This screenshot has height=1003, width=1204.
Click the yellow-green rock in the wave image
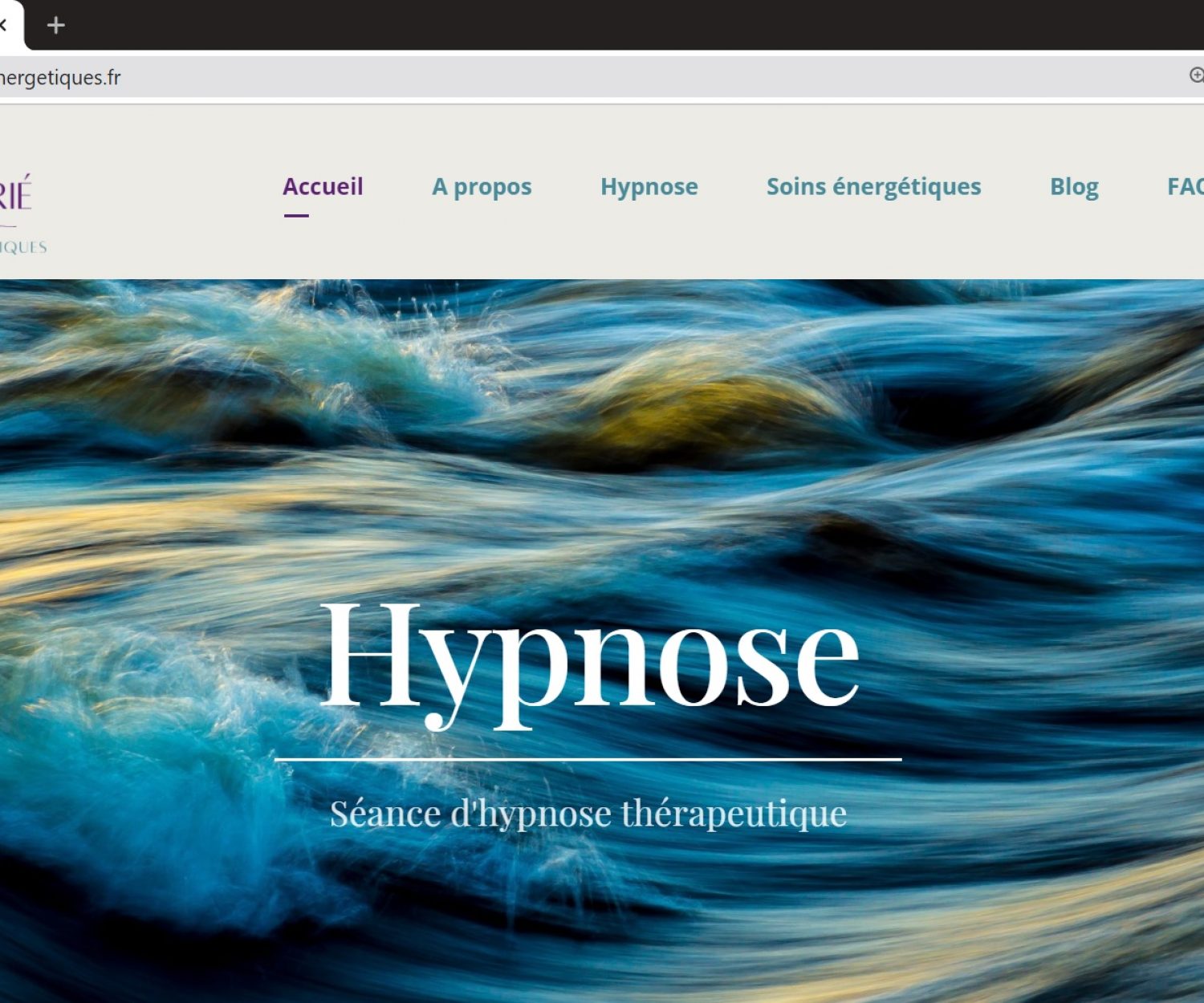click(682, 409)
